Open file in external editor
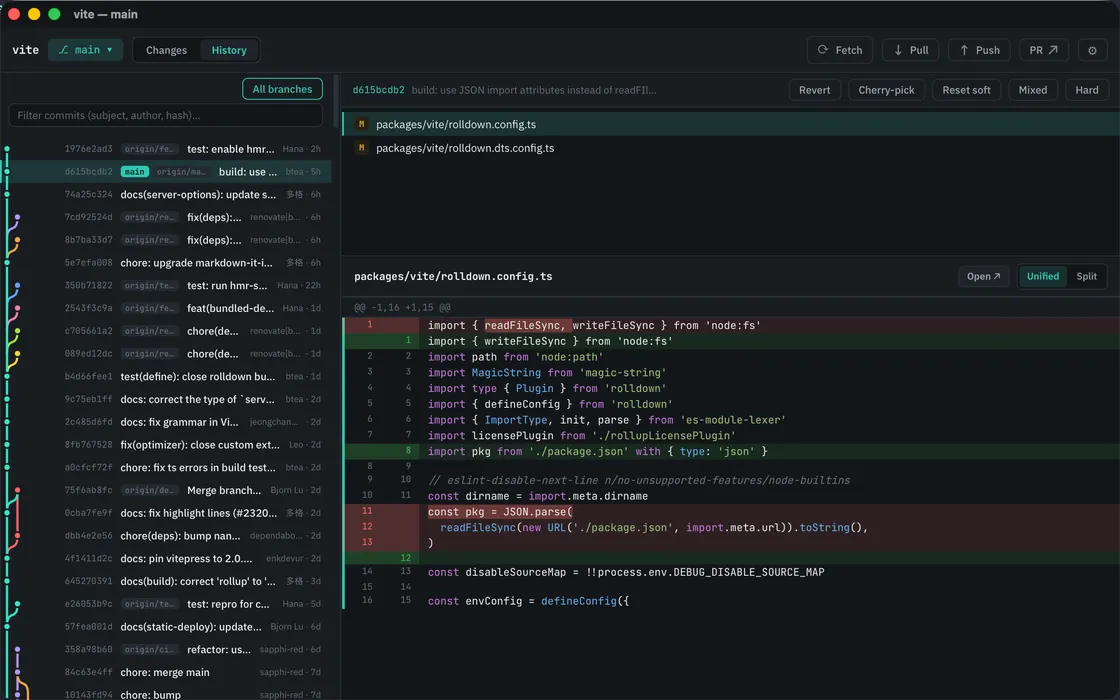Viewport: 1120px width, 700px height. coord(984,276)
